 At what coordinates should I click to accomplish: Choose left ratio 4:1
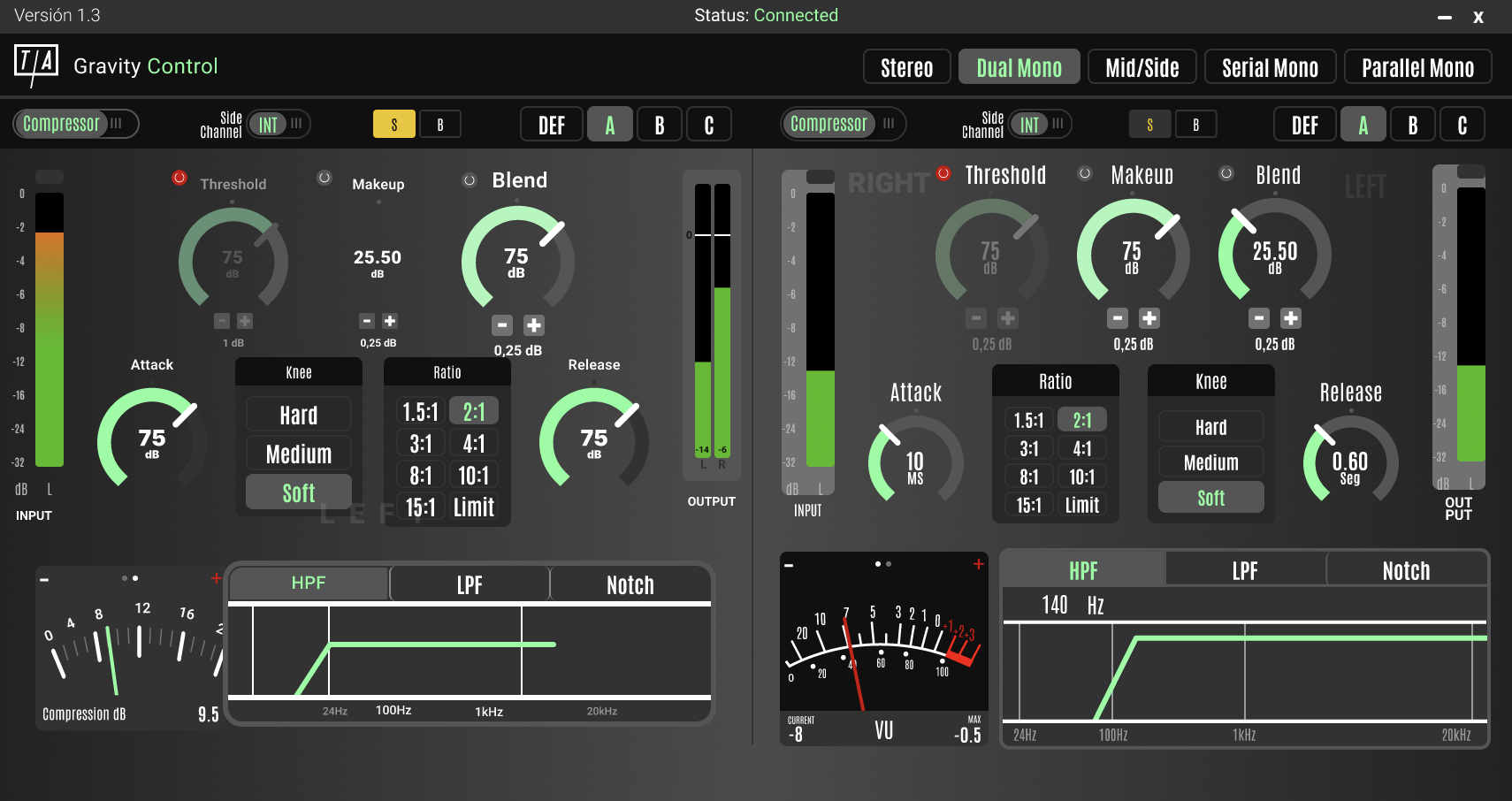tap(474, 443)
